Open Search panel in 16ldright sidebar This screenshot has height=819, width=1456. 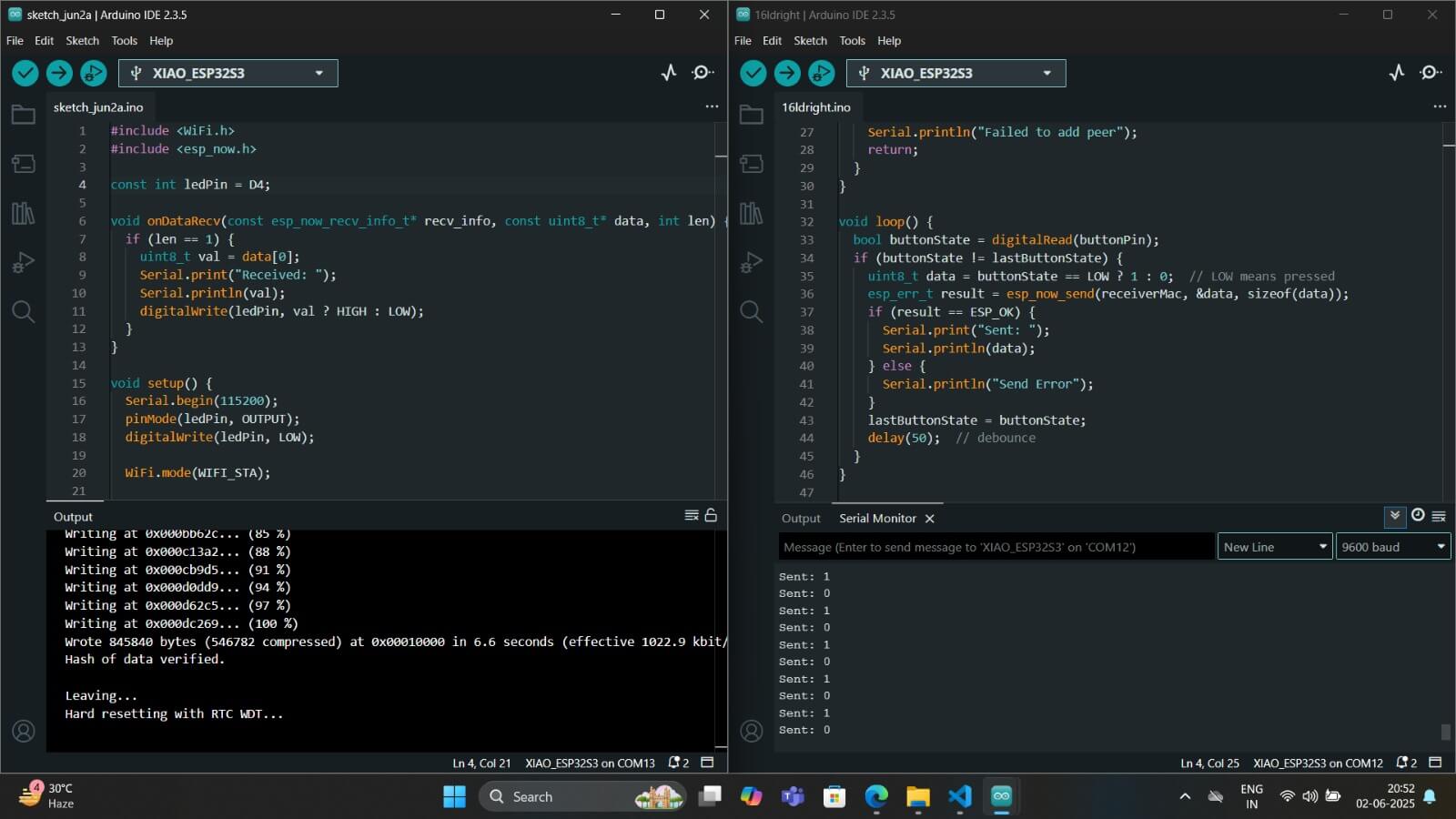752,312
